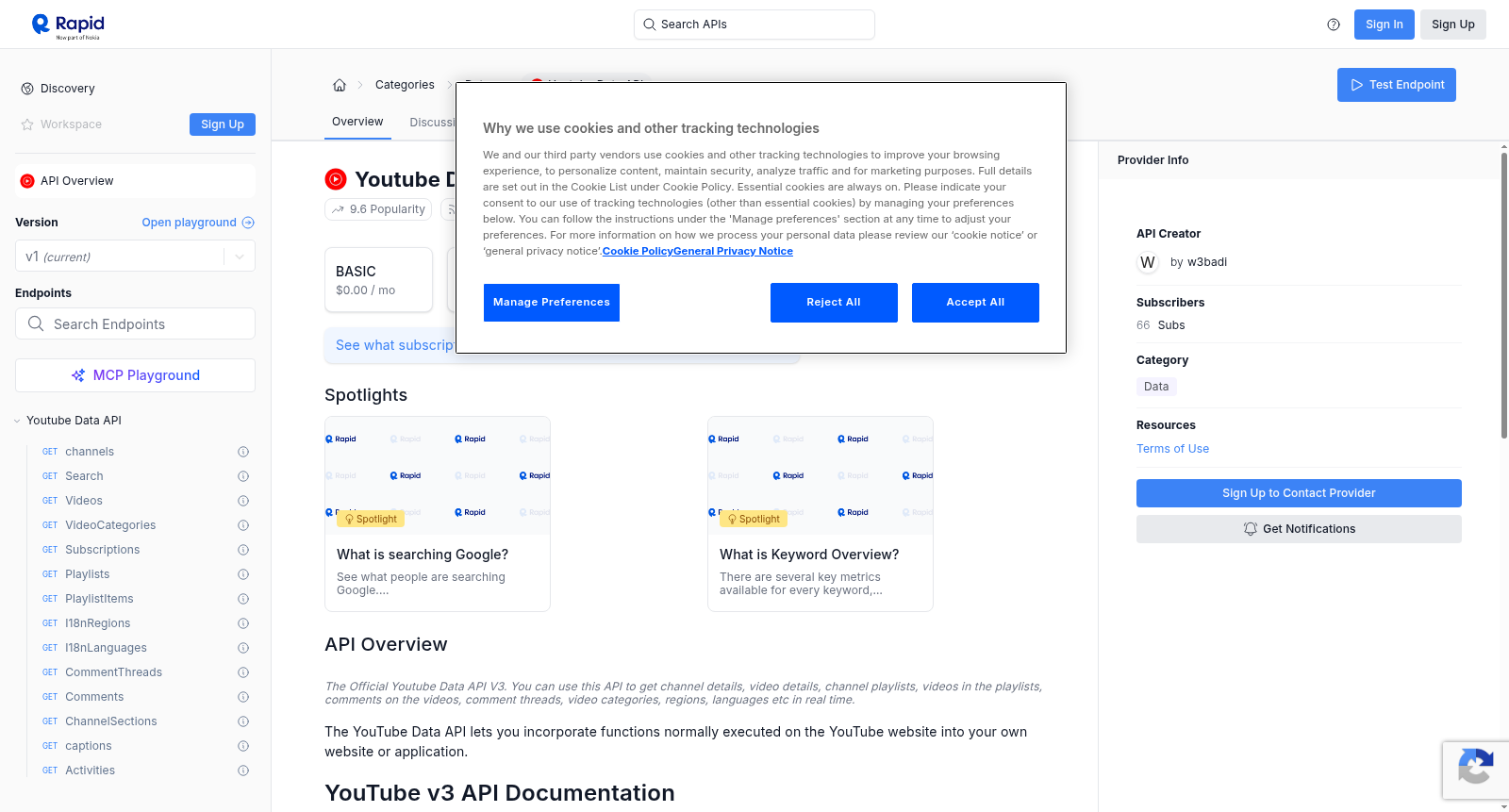Click the w3badi creator avatar
The width and height of the screenshot is (1509, 812).
pos(1148,262)
